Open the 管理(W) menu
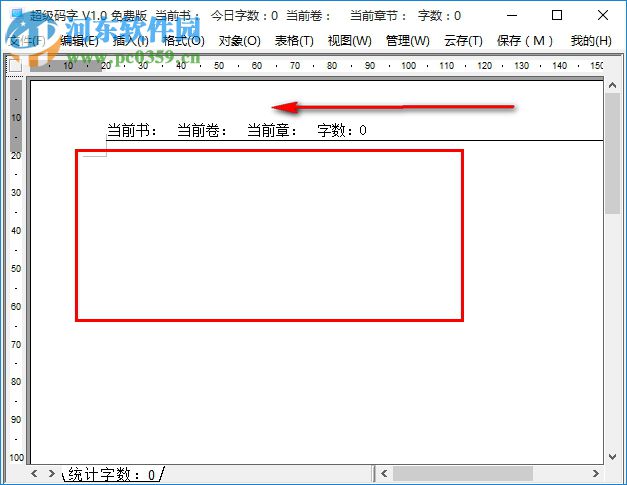The height and width of the screenshot is (485, 627). [x=407, y=41]
